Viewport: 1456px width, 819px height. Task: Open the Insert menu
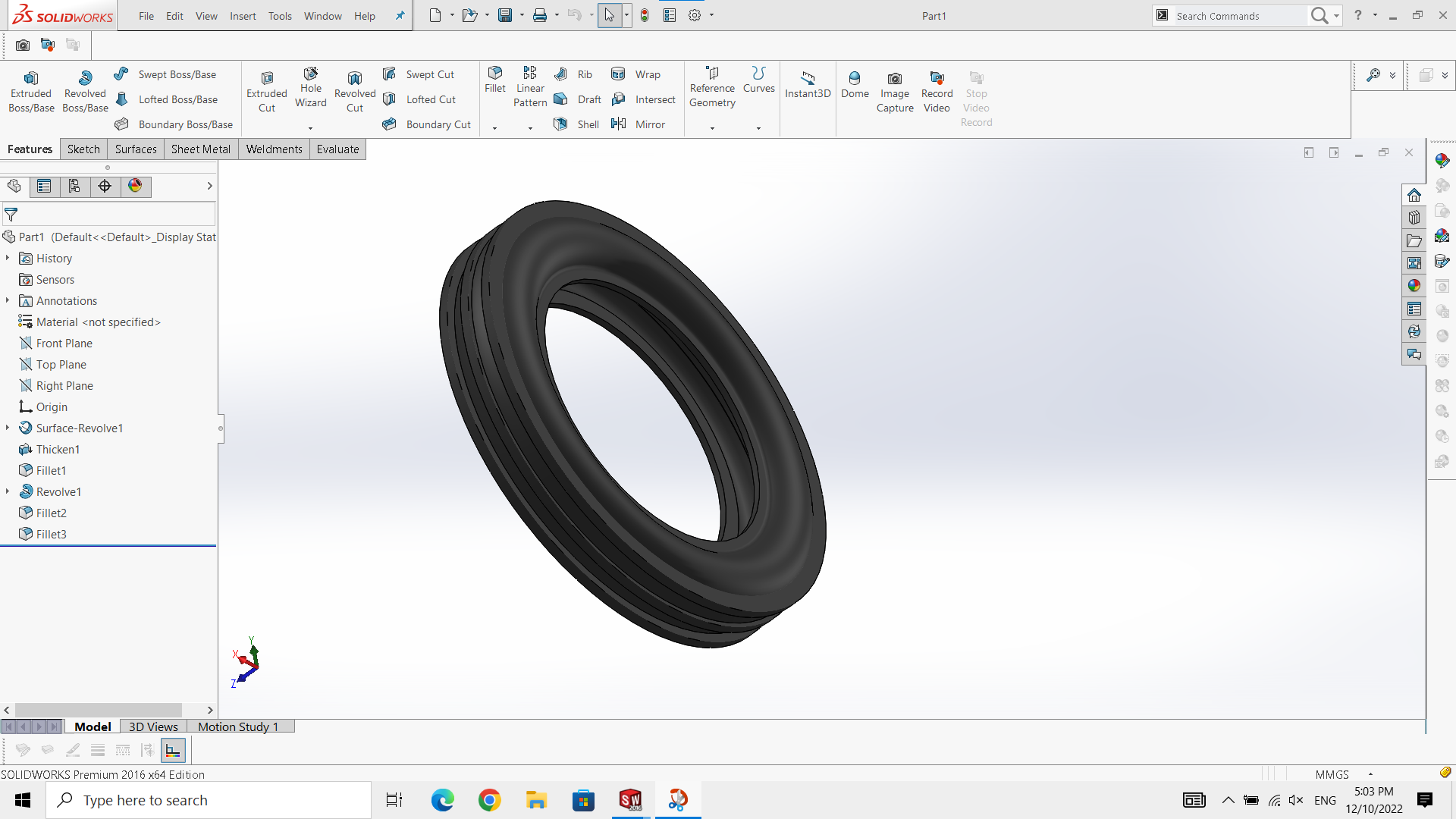(243, 16)
